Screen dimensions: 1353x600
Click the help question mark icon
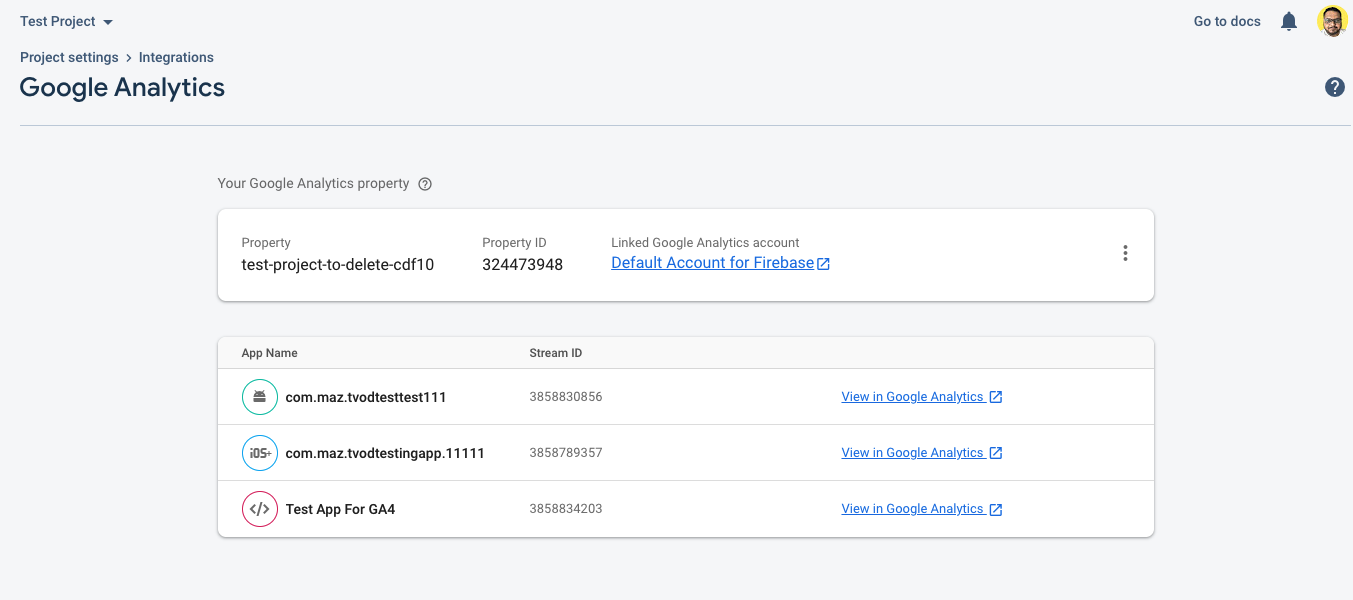click(1335, 87)
